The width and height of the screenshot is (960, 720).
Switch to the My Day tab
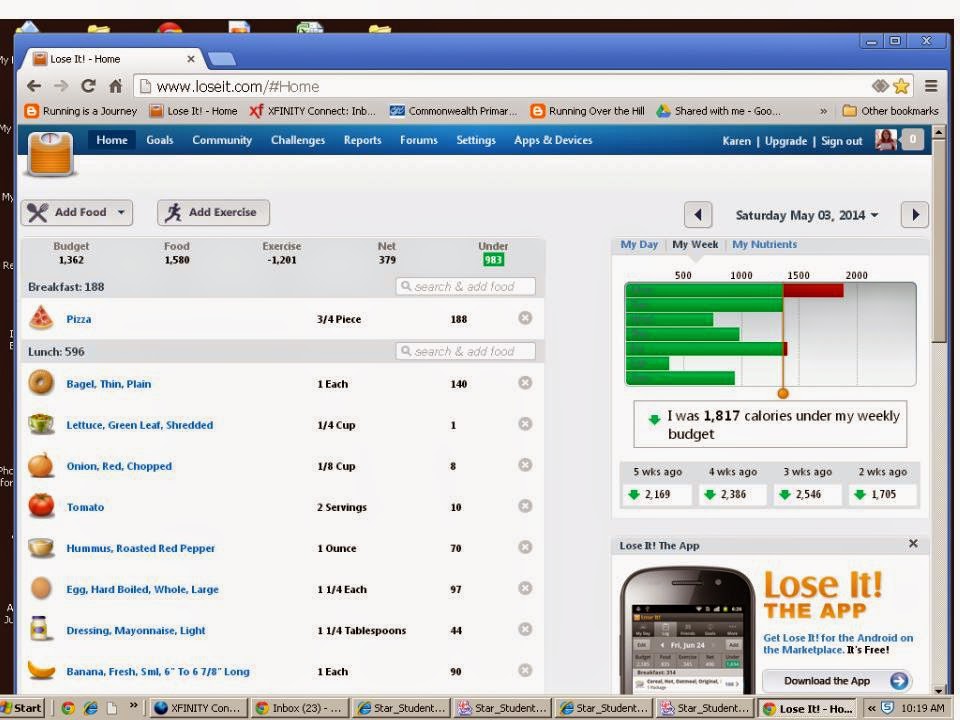point(639,244)
